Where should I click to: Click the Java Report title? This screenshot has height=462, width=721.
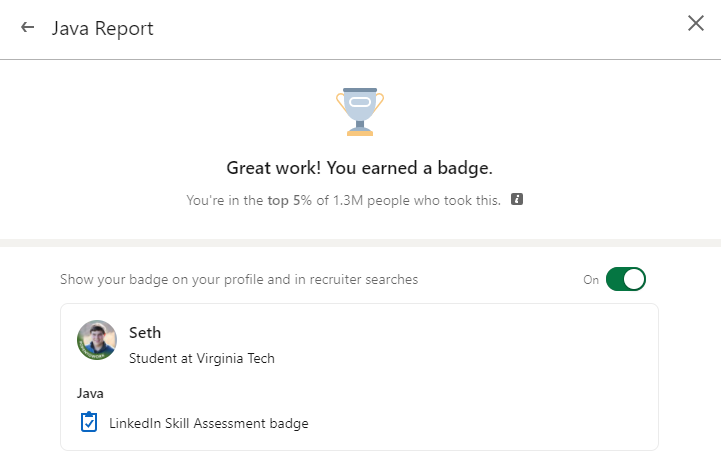click(x=102, y=28)
